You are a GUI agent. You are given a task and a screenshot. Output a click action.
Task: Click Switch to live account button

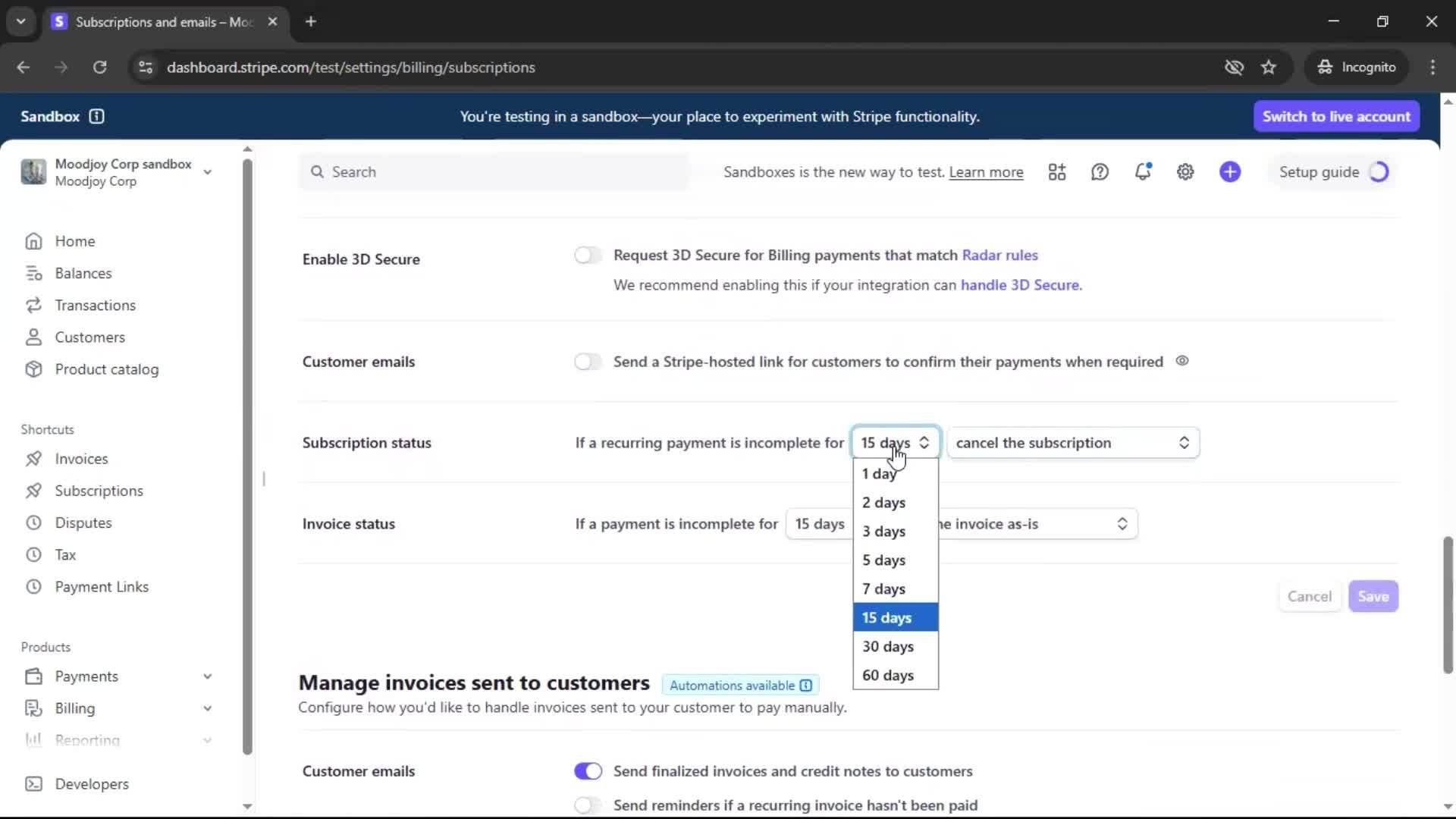(x=1335, y=116)
